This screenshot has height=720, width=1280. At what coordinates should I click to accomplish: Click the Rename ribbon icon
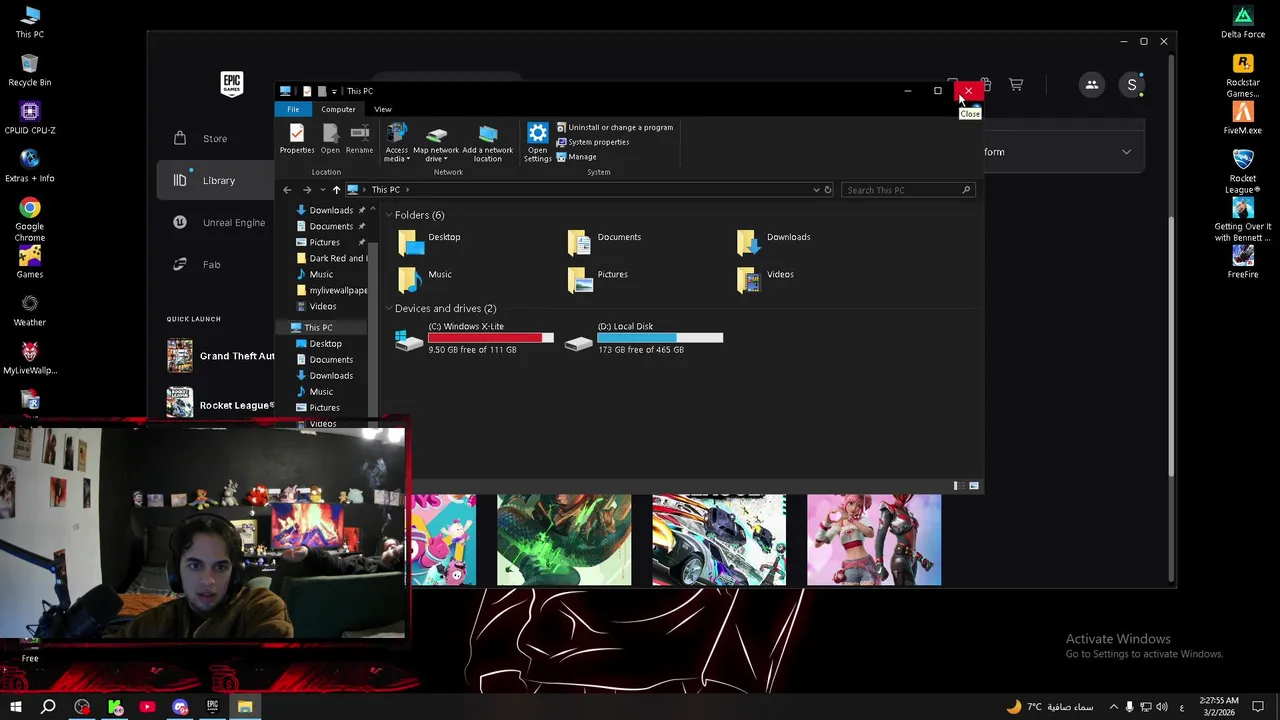pyautogui.click(x=359, y=139)
